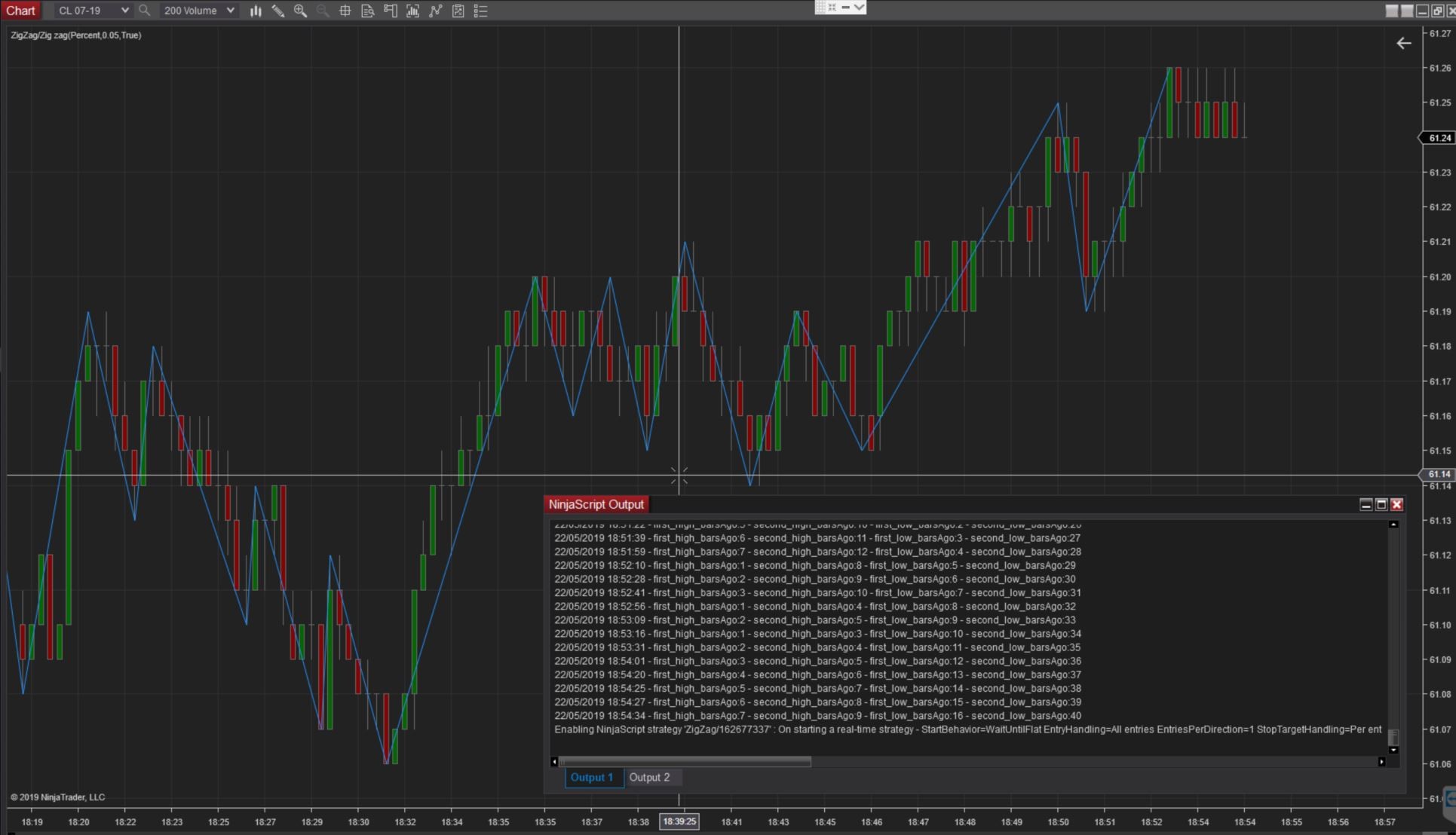Click the instrument search magnifier icon
This screenshot has width=1456, height=835.
point(145,11)
